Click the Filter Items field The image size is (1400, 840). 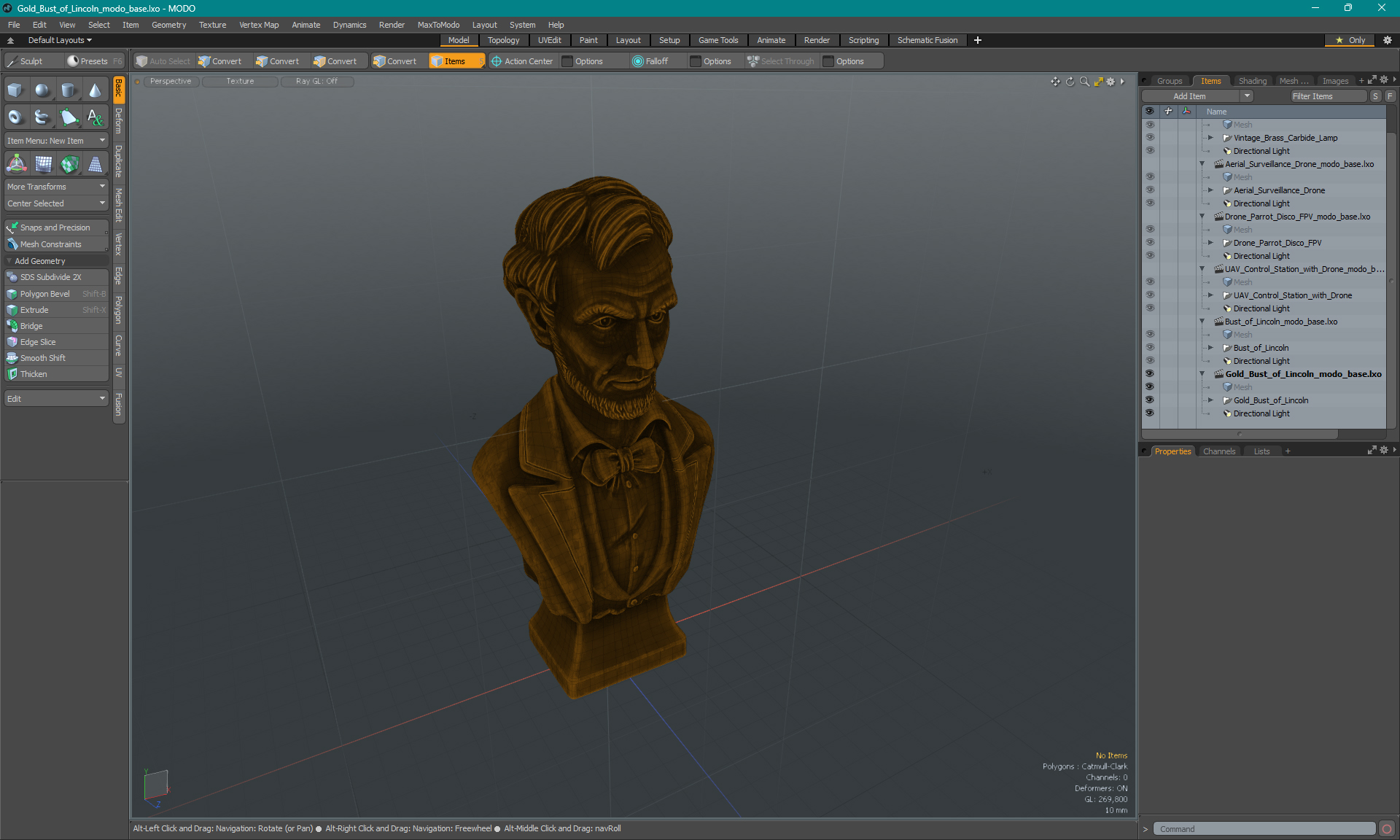(1327, 96)
